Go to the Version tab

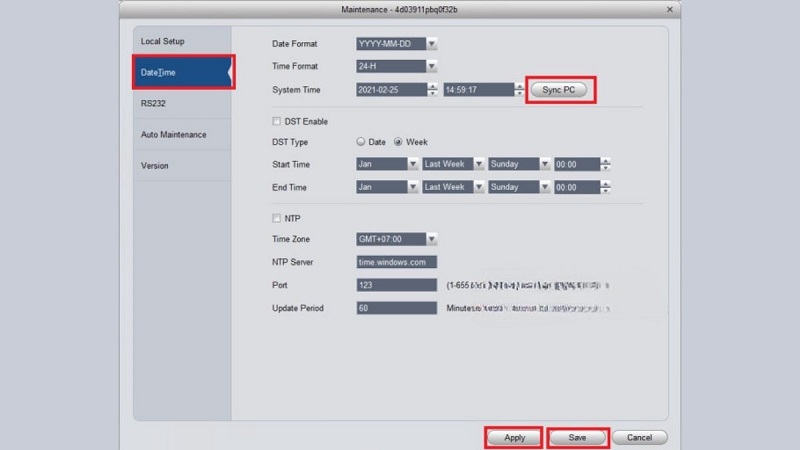pyautogui.click(x=155, y=165)
